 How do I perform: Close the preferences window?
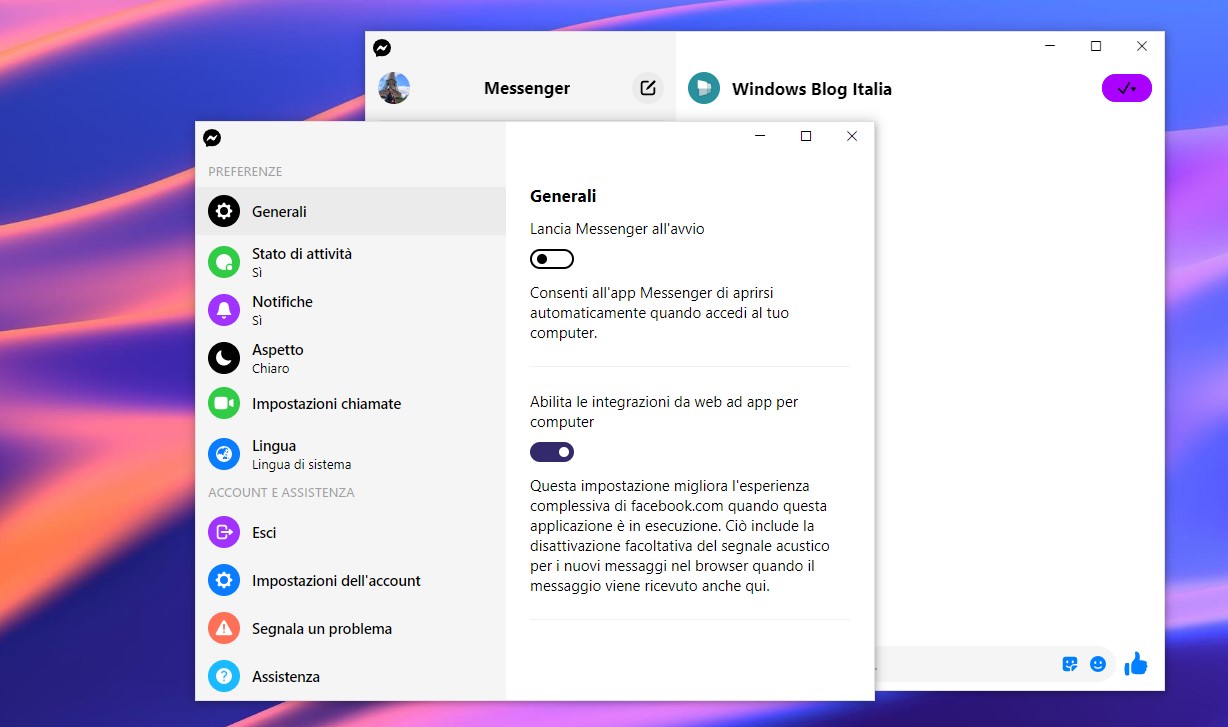tap(852, 136)
